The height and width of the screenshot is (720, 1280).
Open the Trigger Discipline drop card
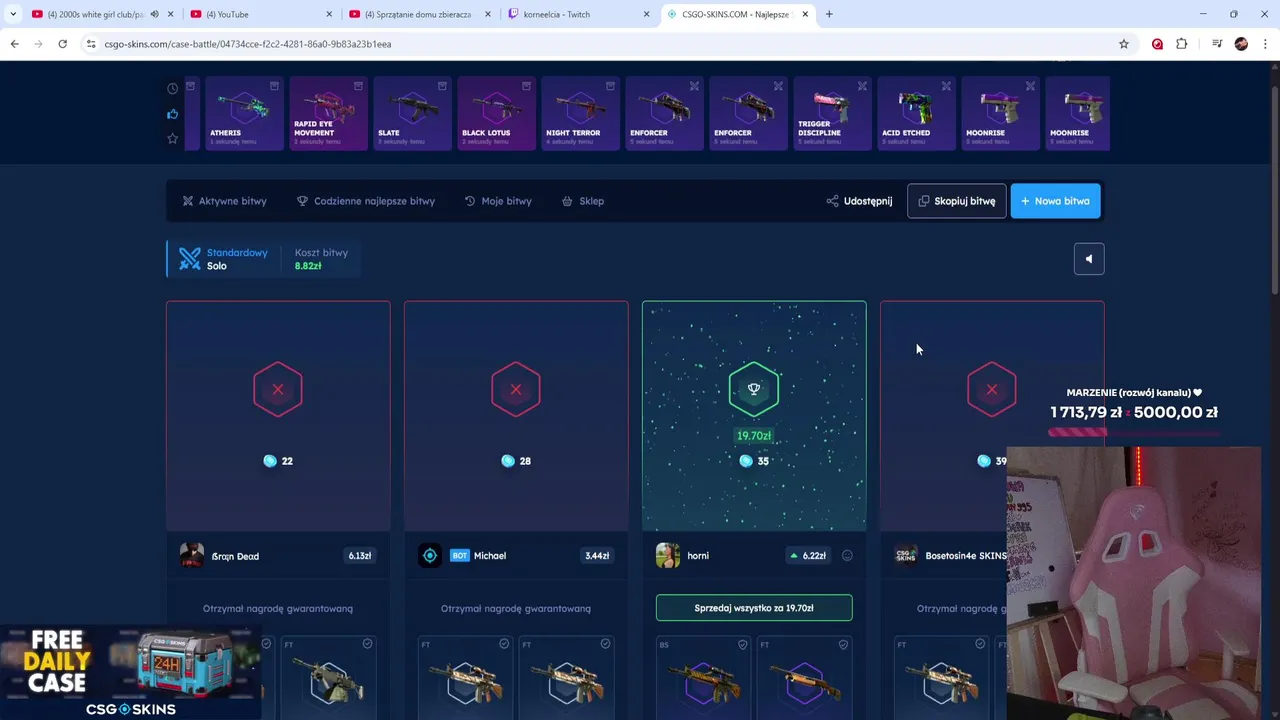pyautogui.click(x=832, y=114)
